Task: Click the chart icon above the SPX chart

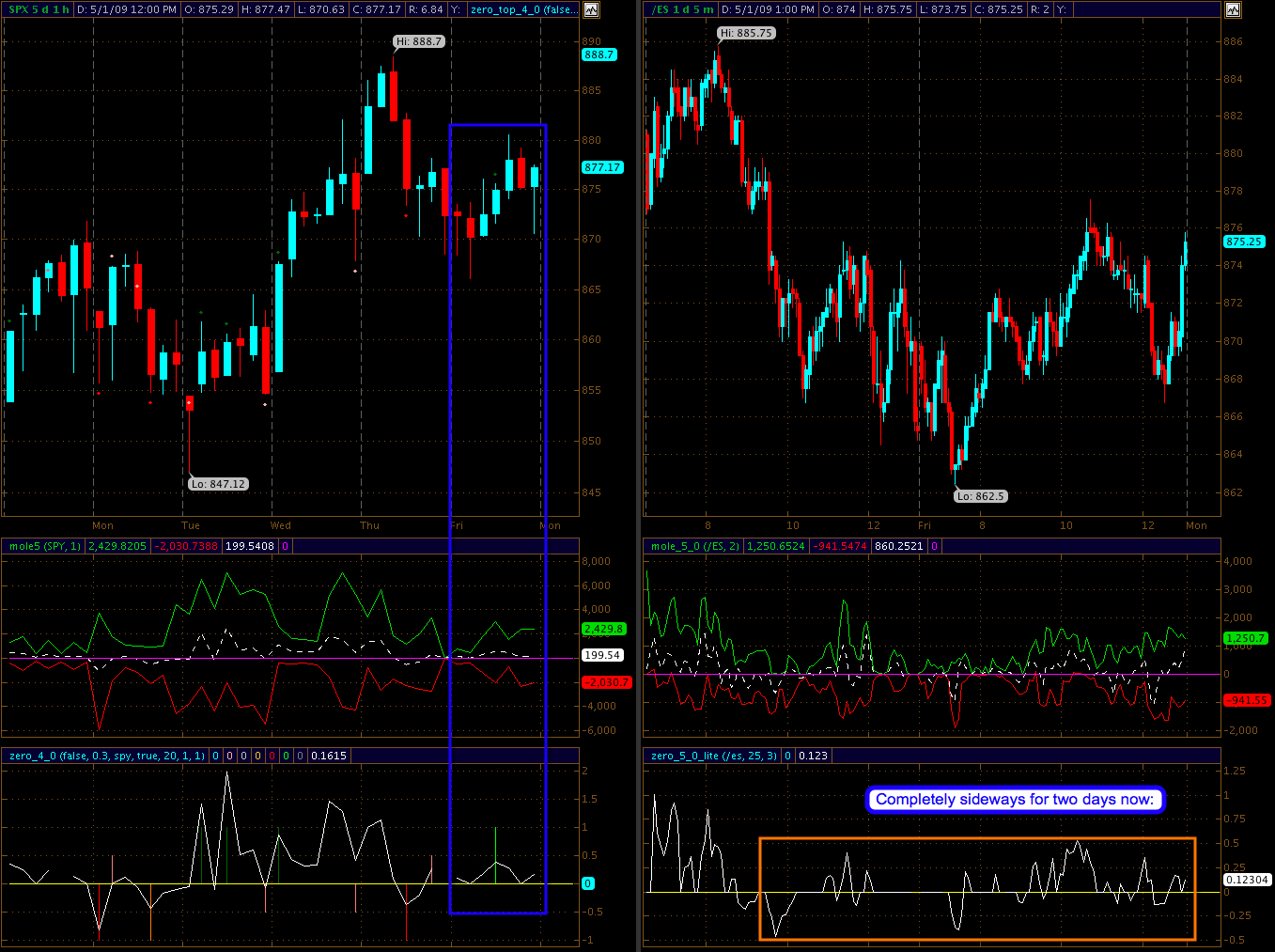Action: tap(591, 9)
